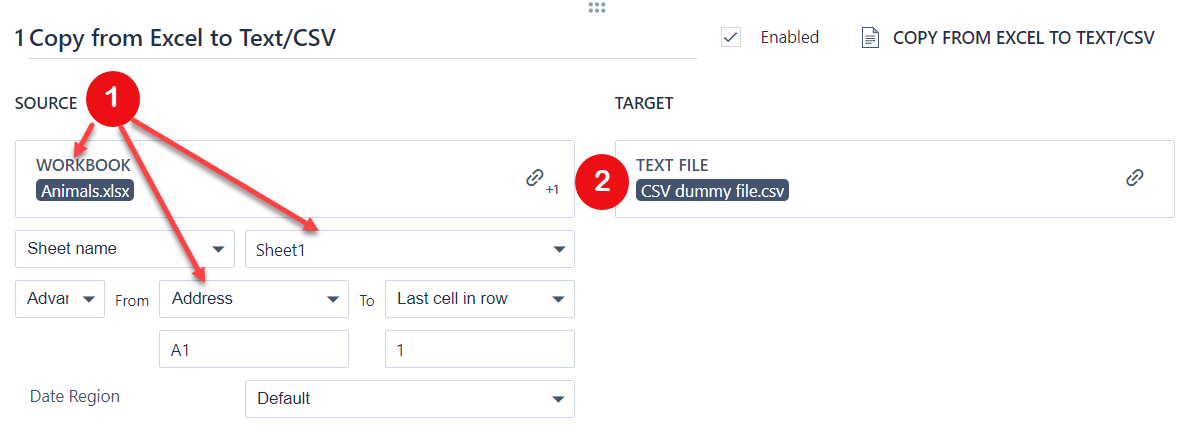
Task: Click the A1 address input field
Action: click(x=254, y=349)
